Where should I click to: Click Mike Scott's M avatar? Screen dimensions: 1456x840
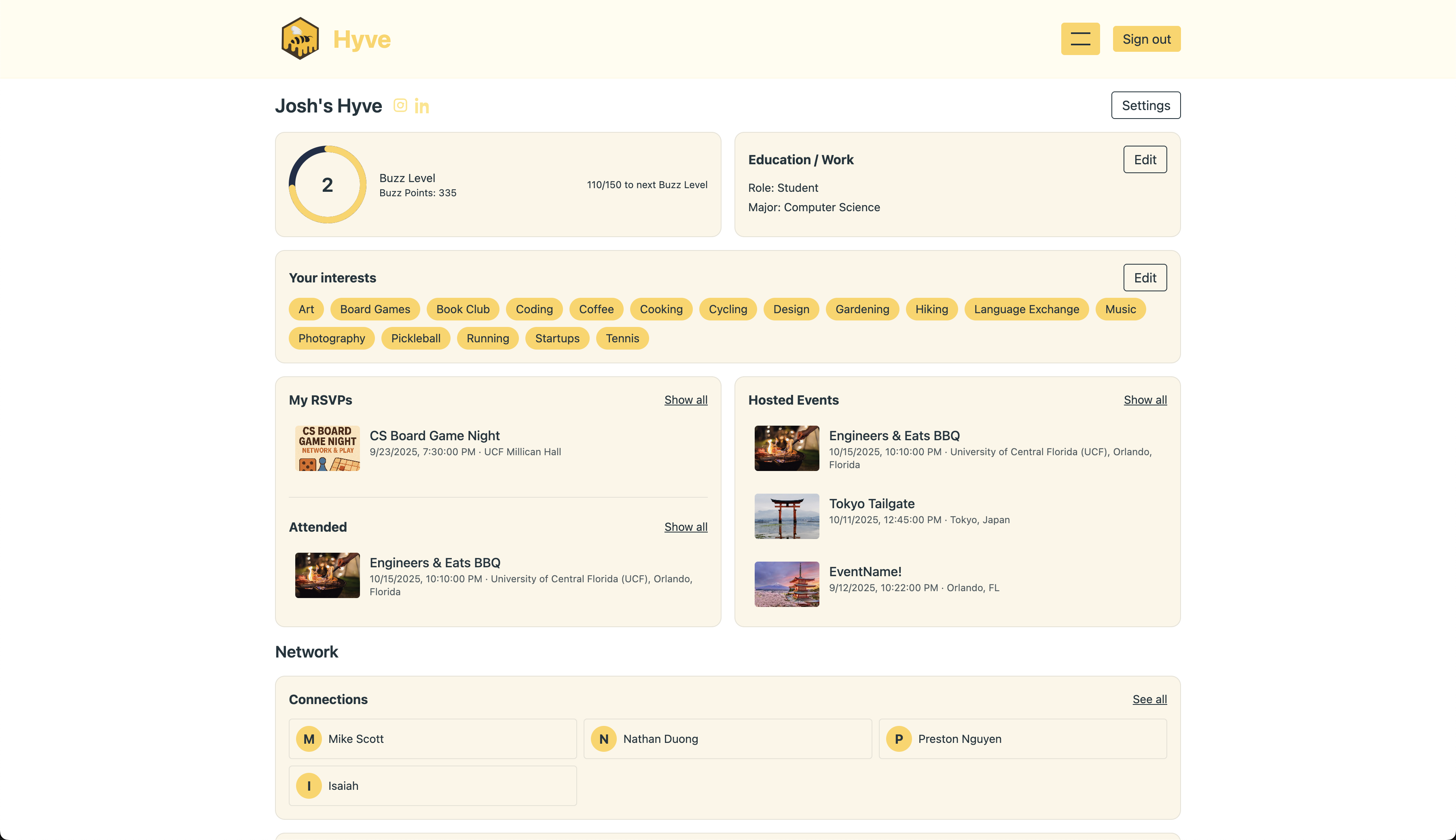[x=309, y=738]
